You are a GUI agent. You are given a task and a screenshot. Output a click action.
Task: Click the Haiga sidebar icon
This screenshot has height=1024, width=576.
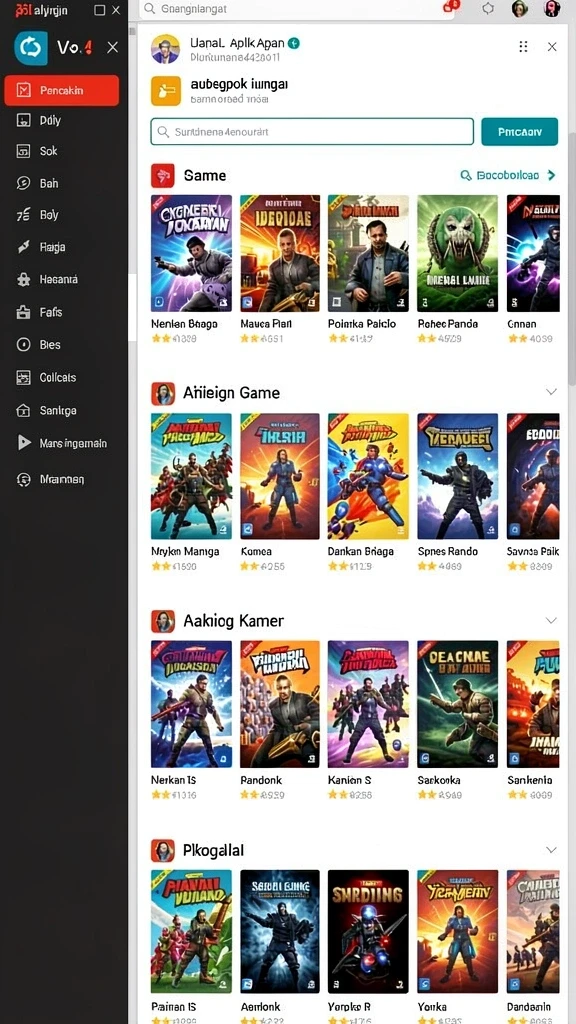coord(24,247)
